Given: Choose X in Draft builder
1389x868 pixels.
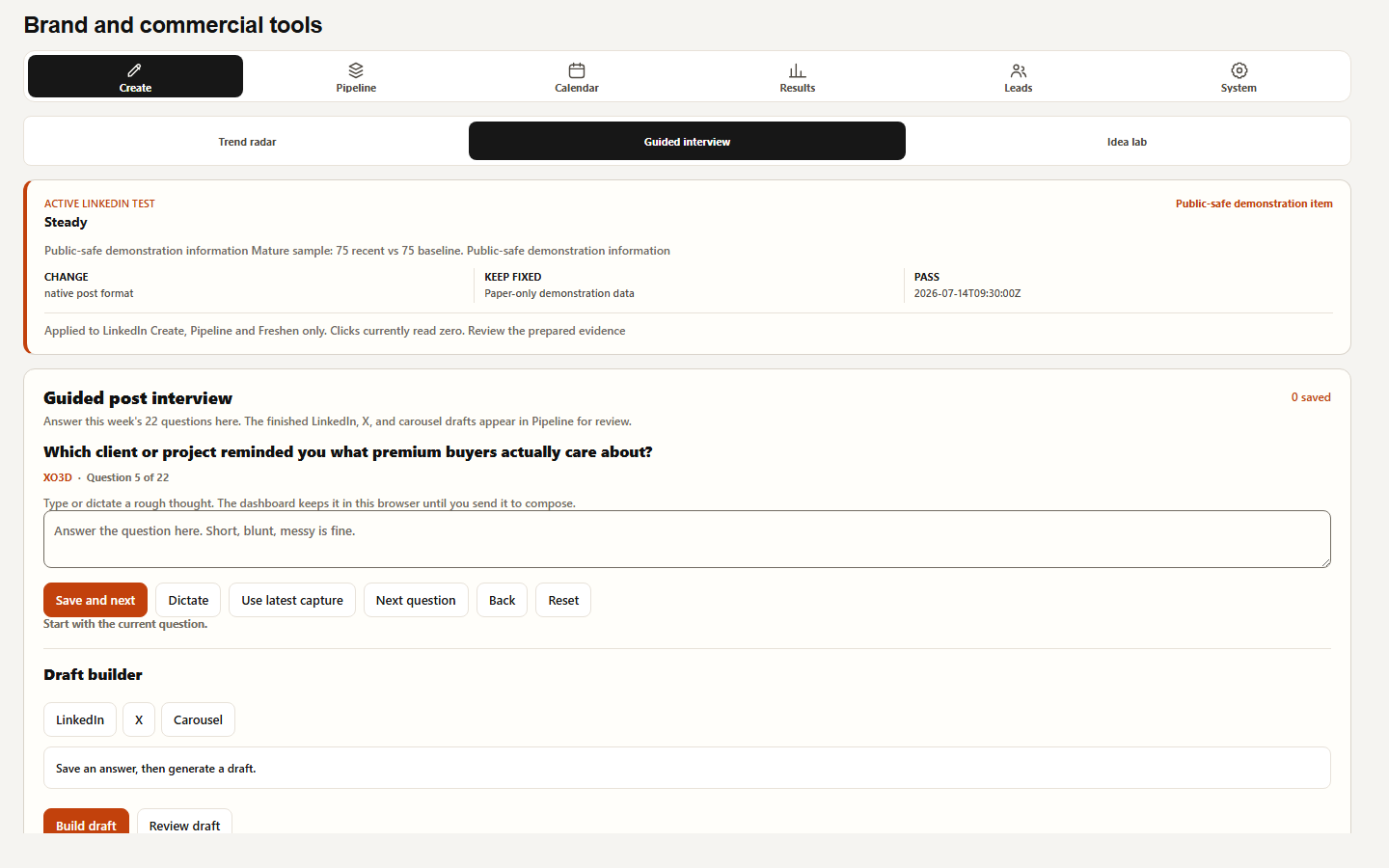Looking at the screenshot, I should coord(139,719).
